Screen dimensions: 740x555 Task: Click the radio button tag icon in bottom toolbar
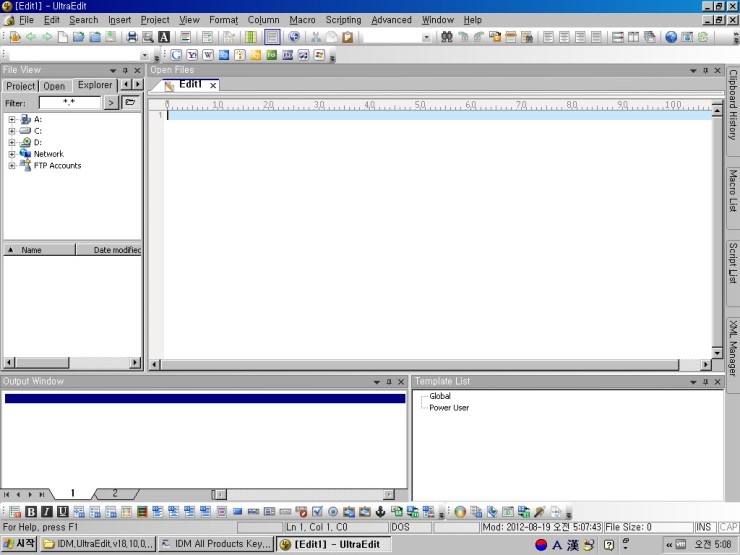333,512
